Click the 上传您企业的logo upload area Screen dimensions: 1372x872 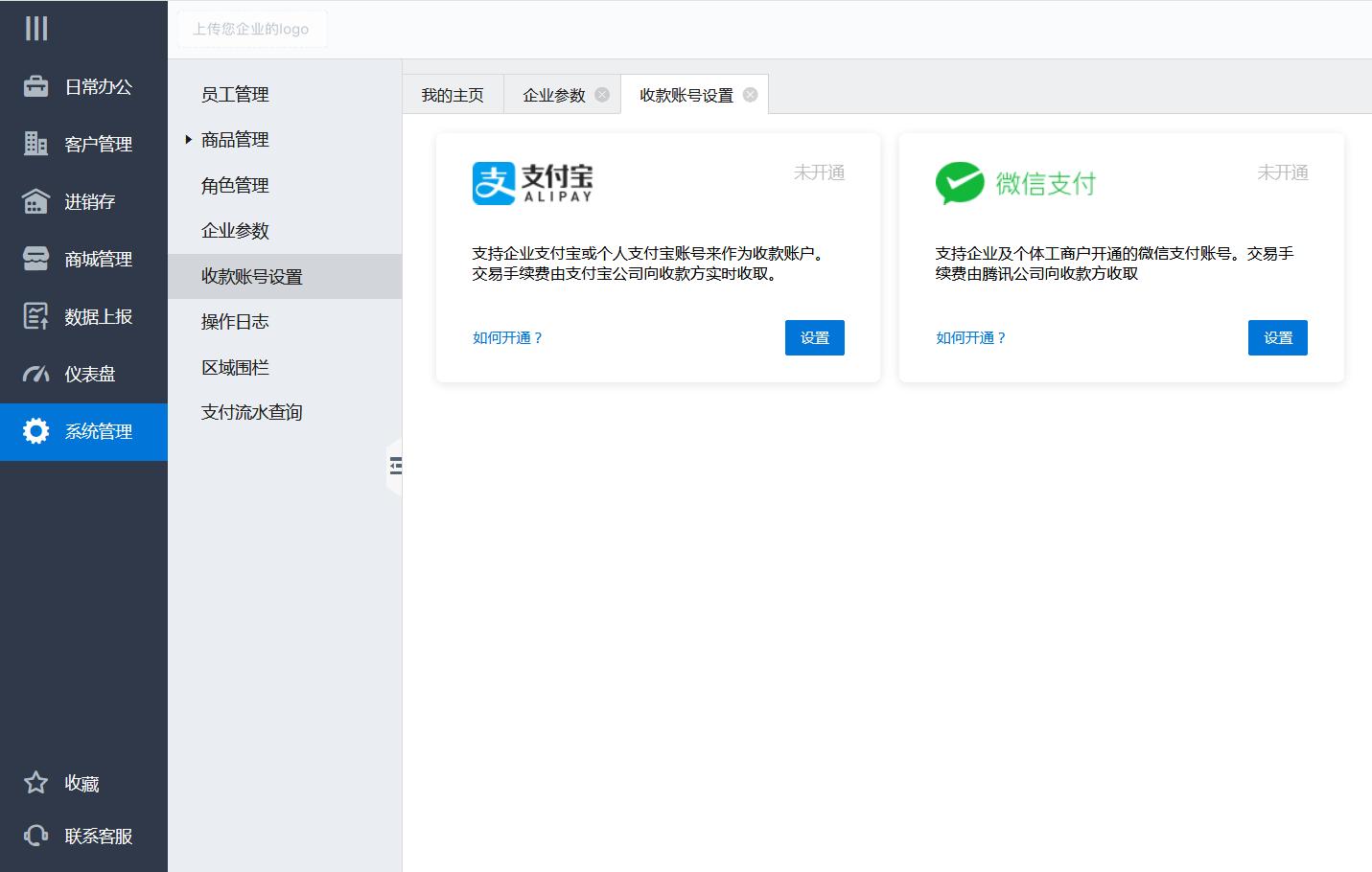(x=251, y=29)
